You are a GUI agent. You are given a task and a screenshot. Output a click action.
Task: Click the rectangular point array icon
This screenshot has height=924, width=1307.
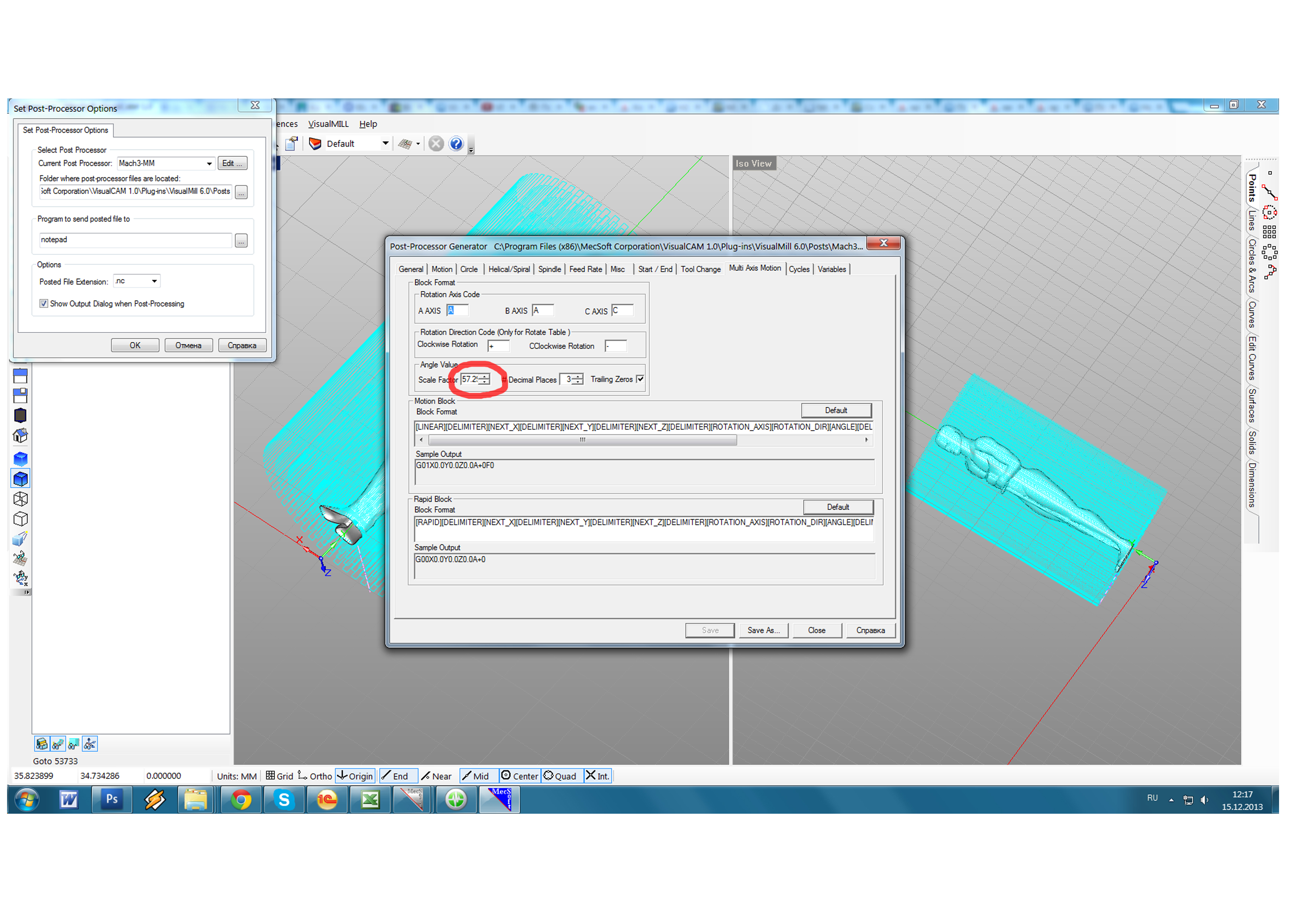coord(1269,232)
